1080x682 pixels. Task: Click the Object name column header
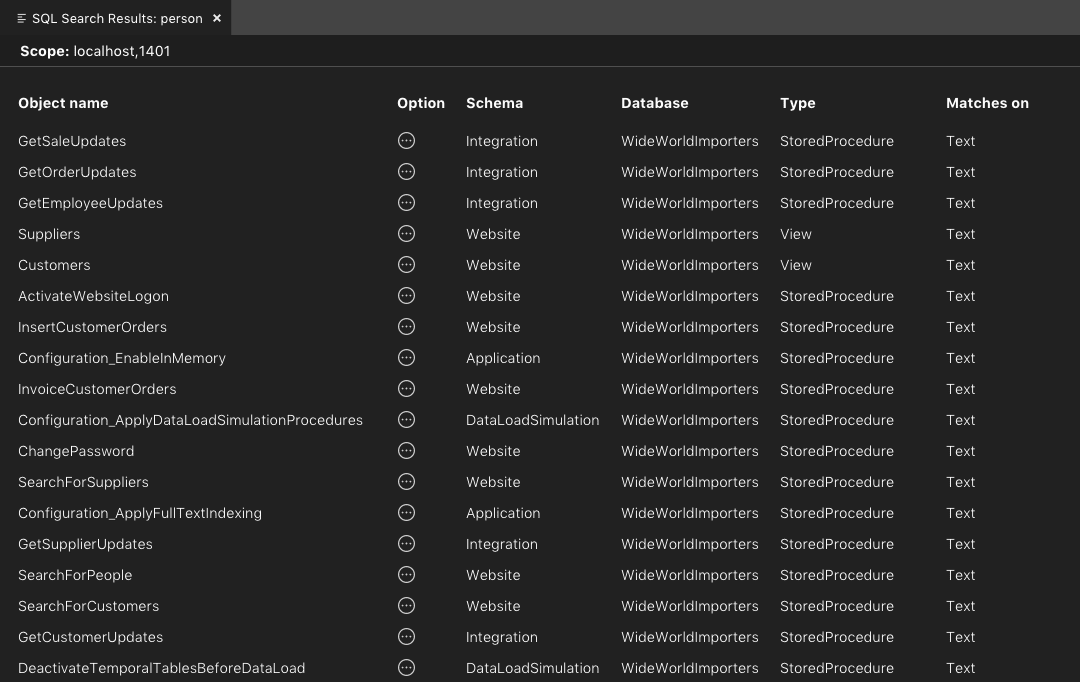pos(63,103)
